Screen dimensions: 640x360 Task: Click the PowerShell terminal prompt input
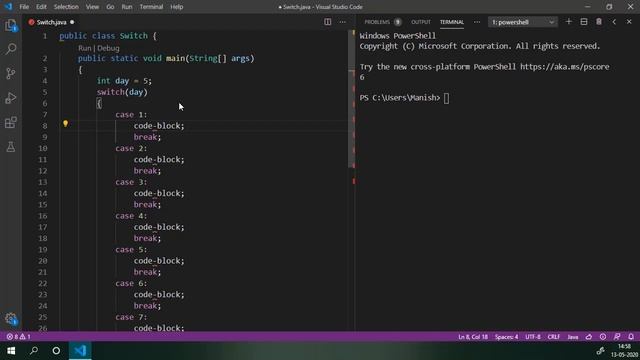(x=446, y=98)
